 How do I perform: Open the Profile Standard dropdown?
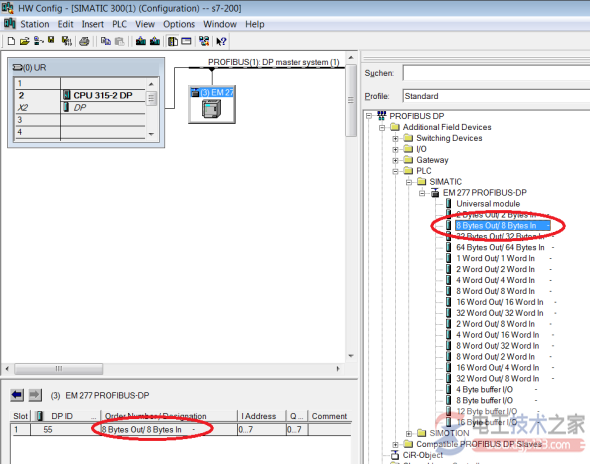tap(496, 96)
